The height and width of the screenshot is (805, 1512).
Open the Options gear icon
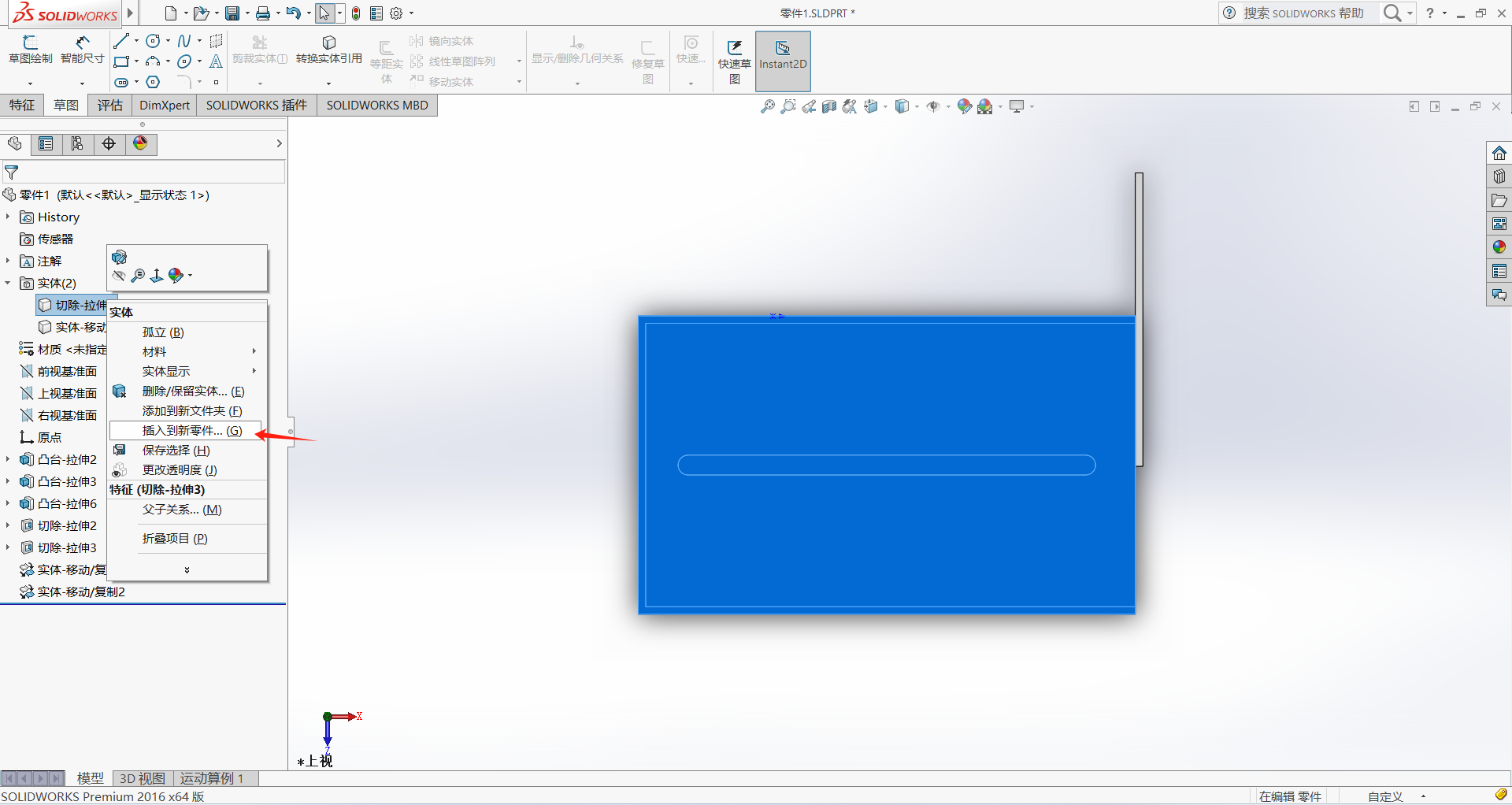[396, 13]
